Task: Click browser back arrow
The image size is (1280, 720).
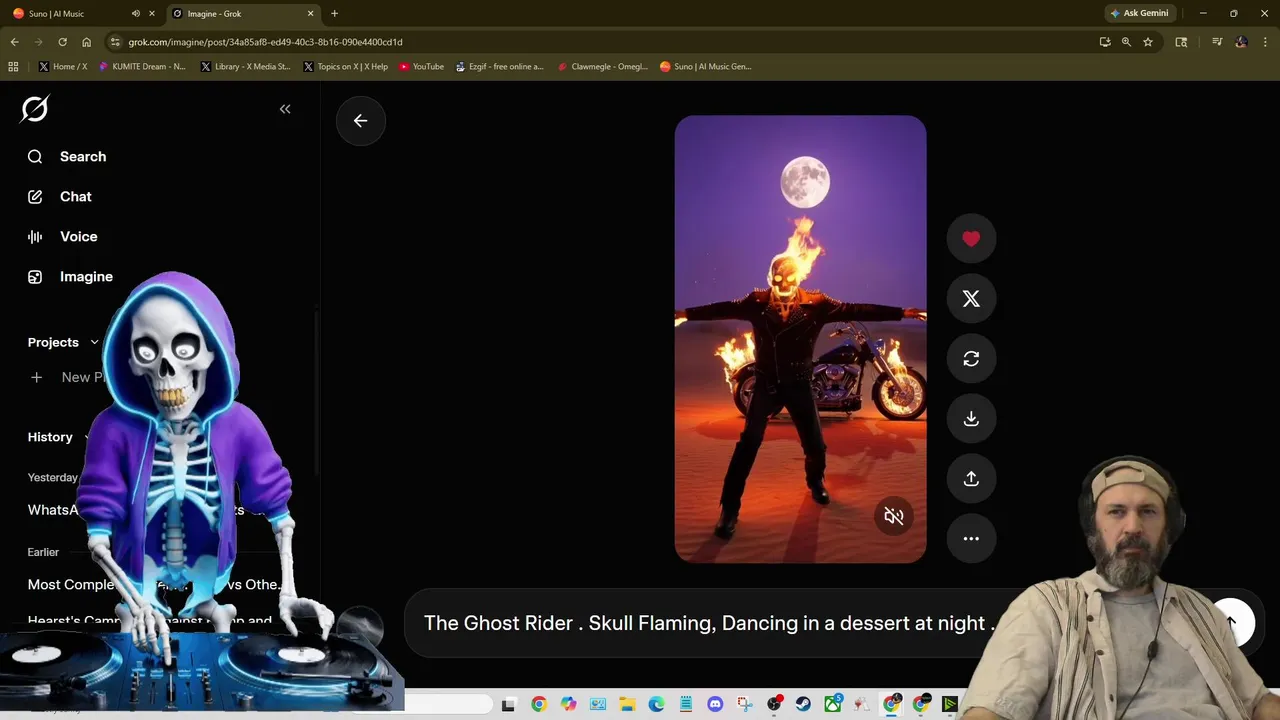Action: pos(14,42)
